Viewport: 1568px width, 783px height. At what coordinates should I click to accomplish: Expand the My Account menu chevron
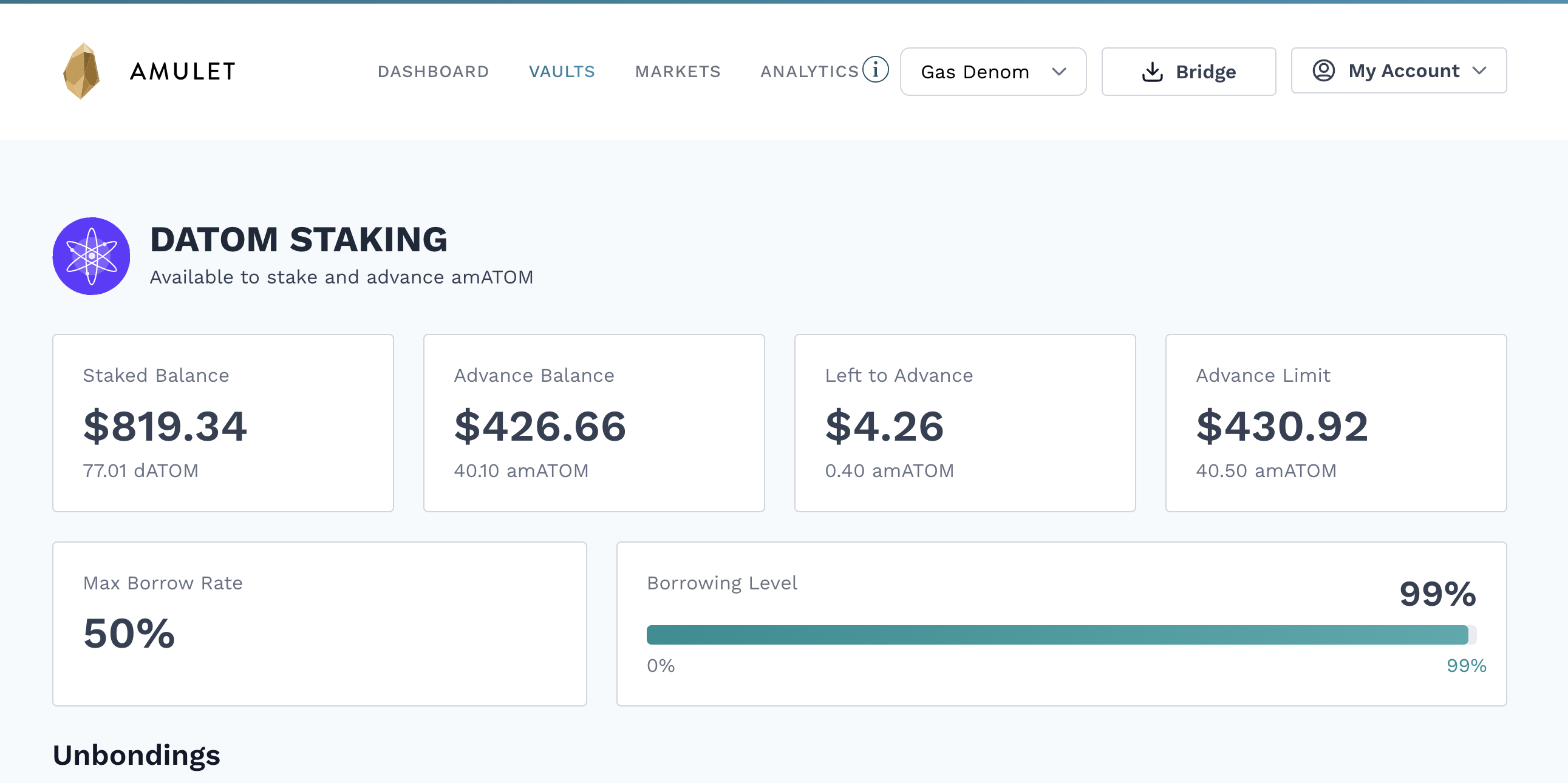1479,70
